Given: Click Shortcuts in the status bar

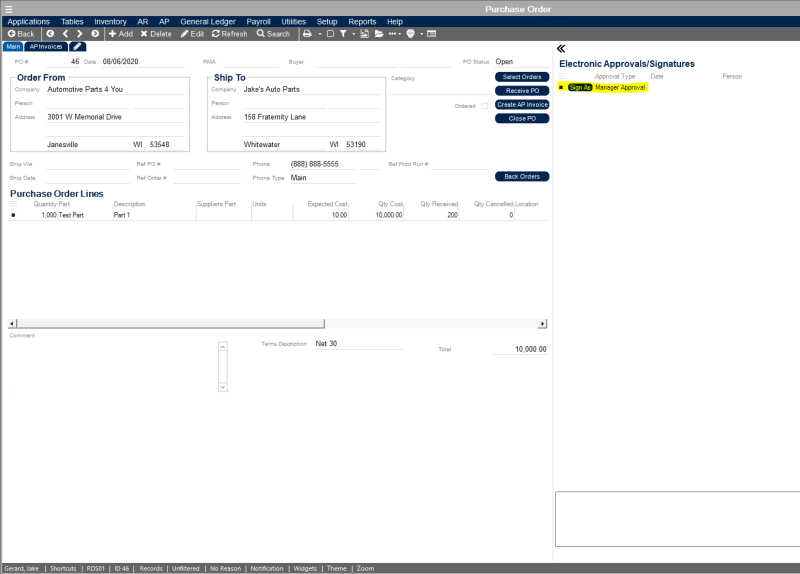Looking at the screenshot, I should click(x=63, y=568).
